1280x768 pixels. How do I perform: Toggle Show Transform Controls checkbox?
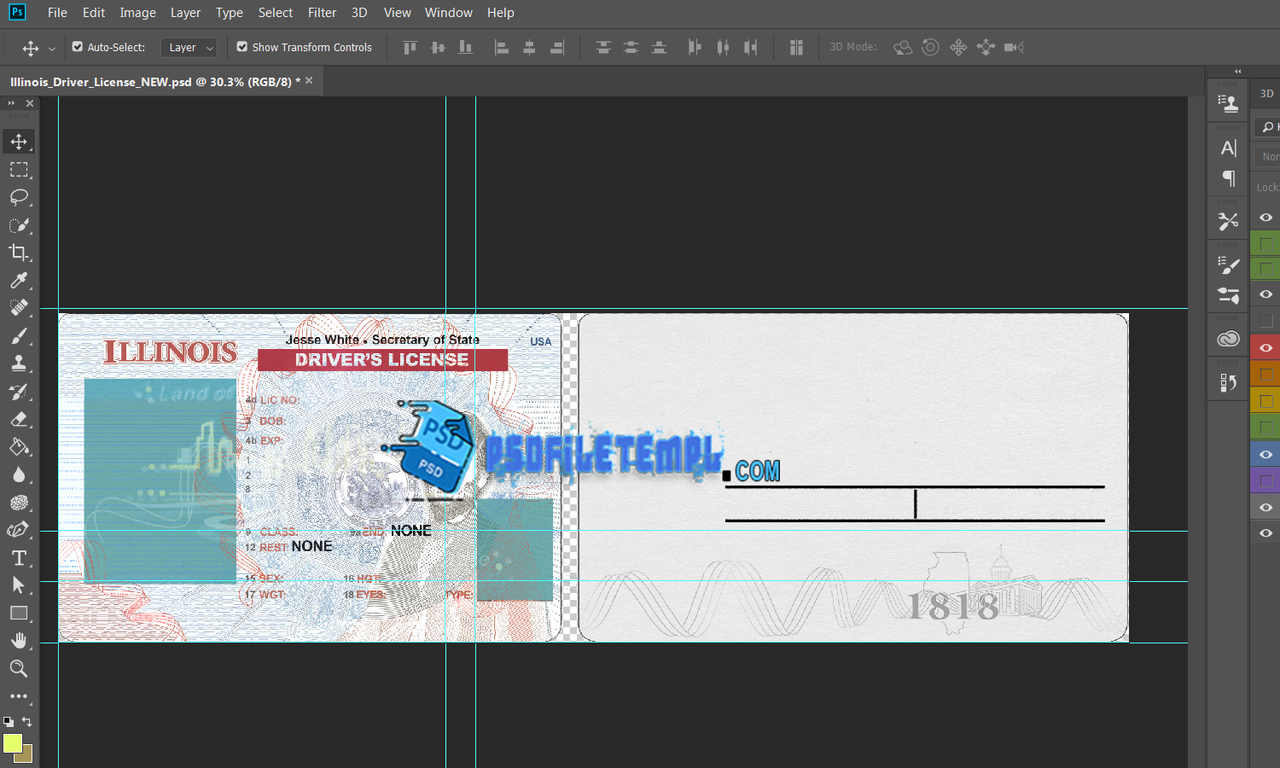[242, 47]
